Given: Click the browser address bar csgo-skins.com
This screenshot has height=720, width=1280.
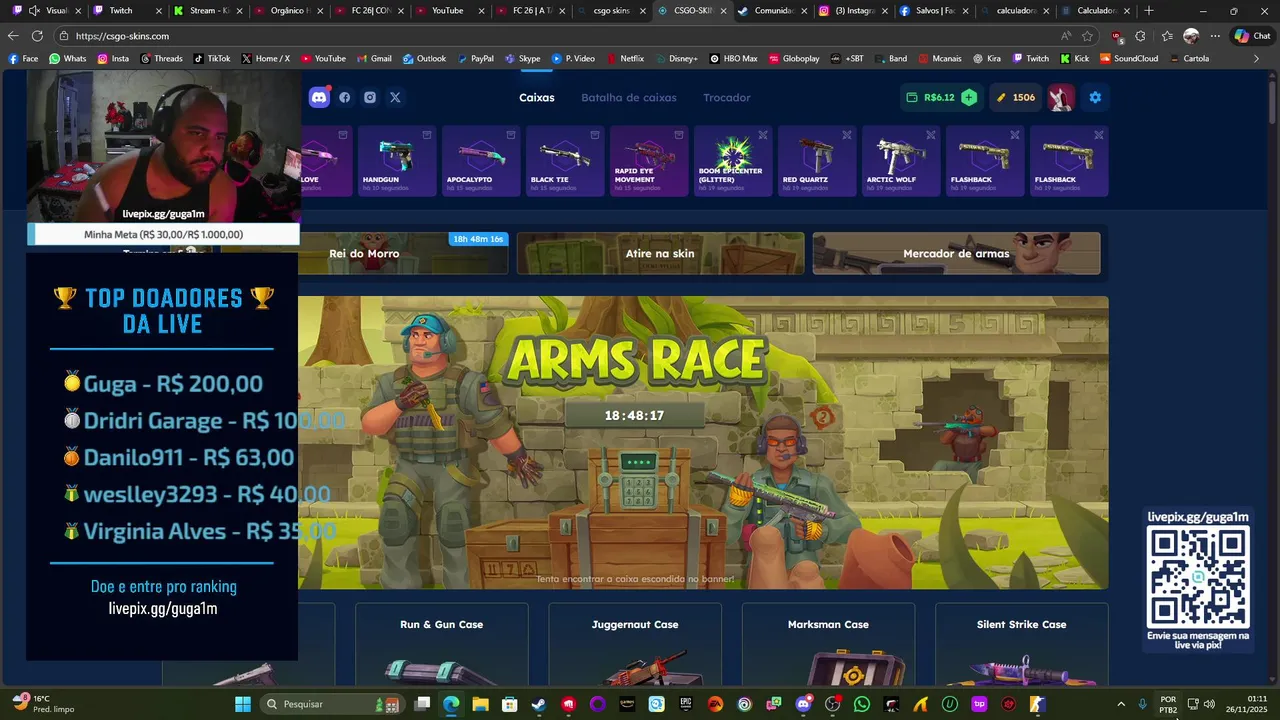Looking at the screenshot, I should (560, 36).
